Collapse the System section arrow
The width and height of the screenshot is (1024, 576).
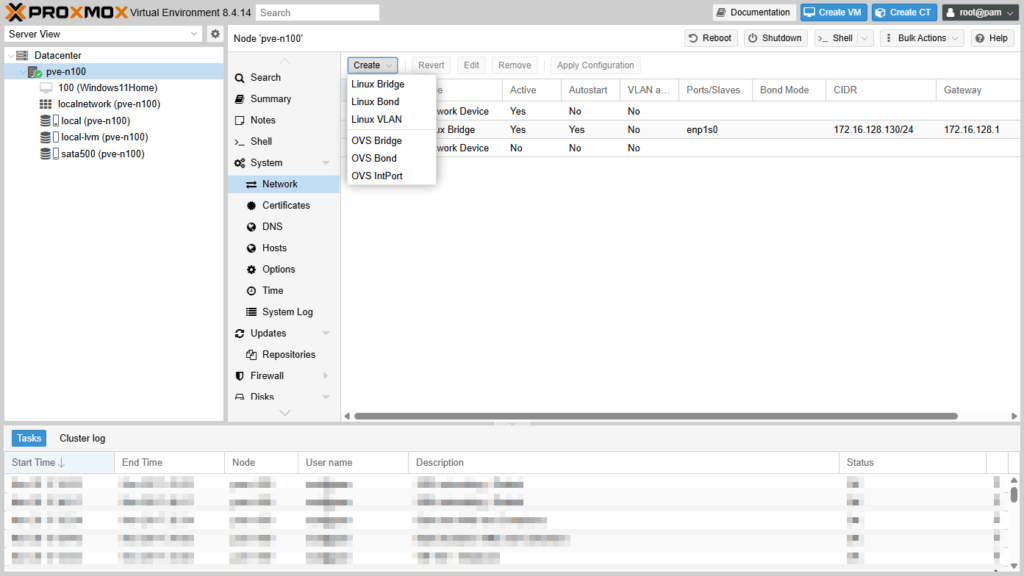pos(326,163)
